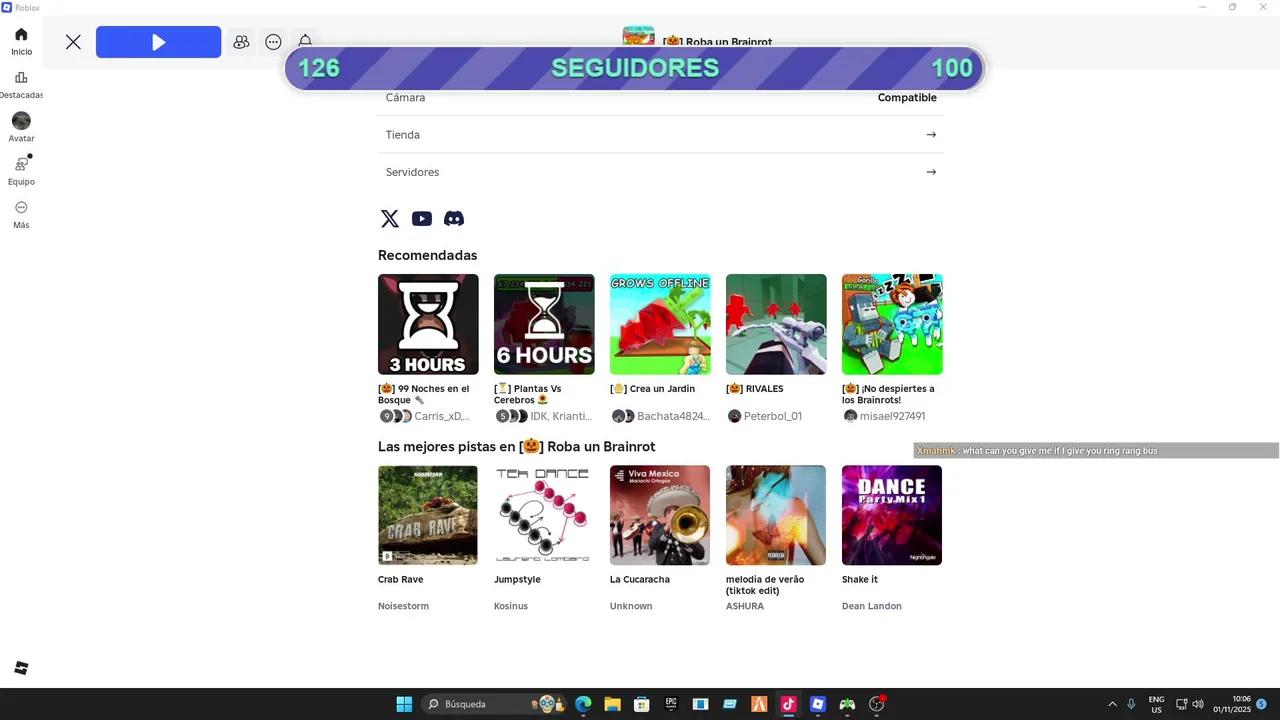The image size is (1280, 720).
Task: Open the Discord server icon
Action: coord(454,218)
